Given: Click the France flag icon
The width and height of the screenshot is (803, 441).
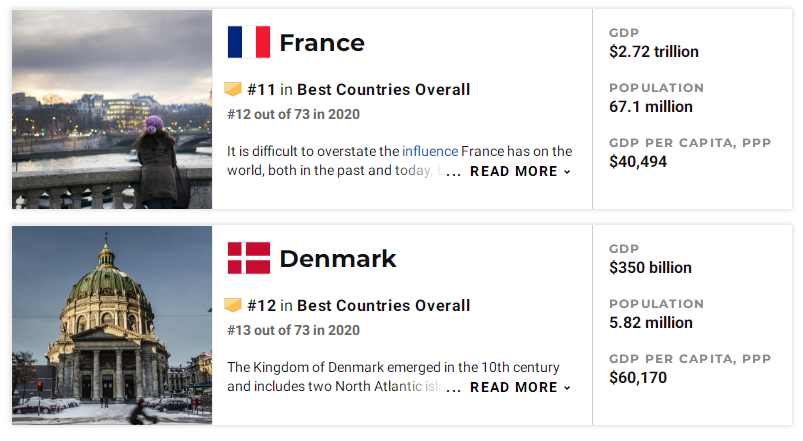Looking at the screenshot, I should [x=249, y=42].
